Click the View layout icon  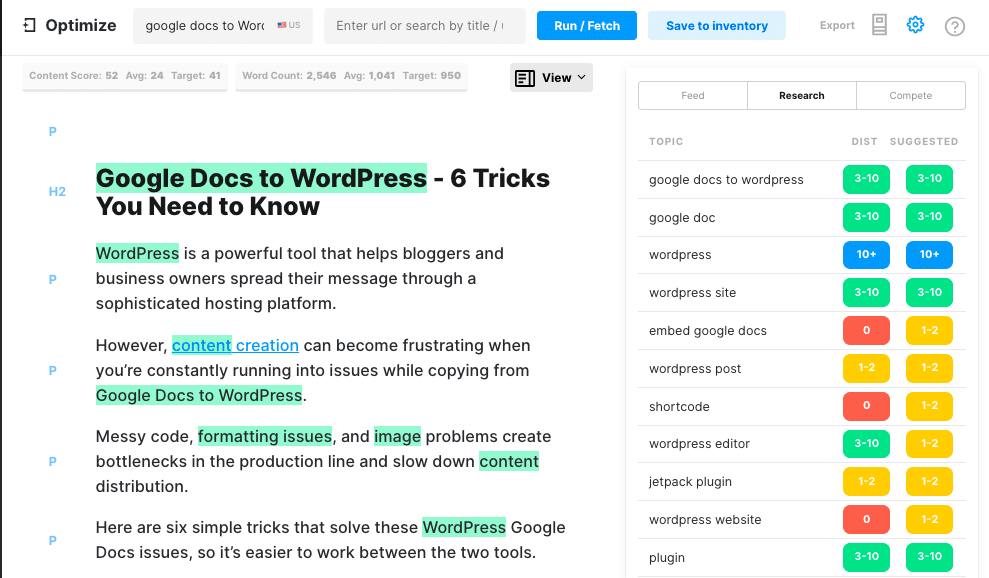(525, 78)
